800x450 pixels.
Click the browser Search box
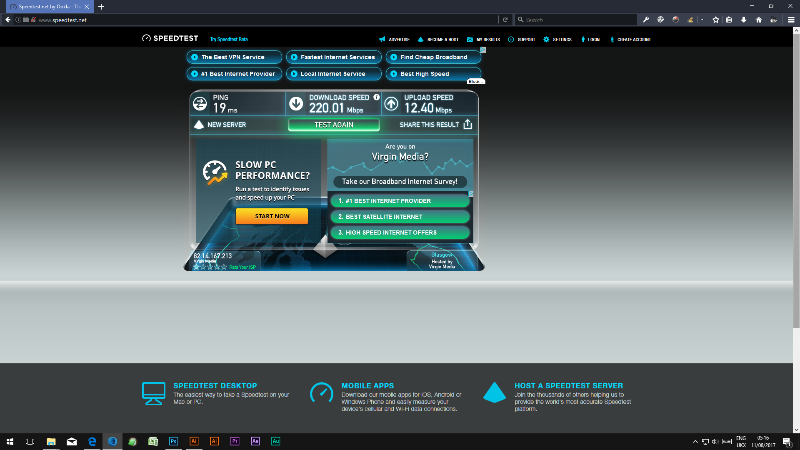(x=577, y=20)
